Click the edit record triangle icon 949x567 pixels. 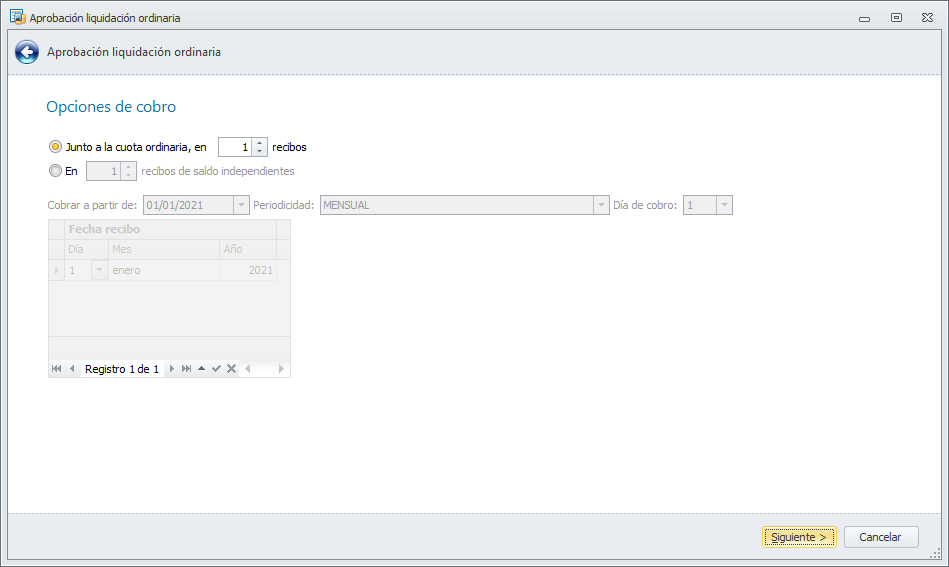[202, 369]
